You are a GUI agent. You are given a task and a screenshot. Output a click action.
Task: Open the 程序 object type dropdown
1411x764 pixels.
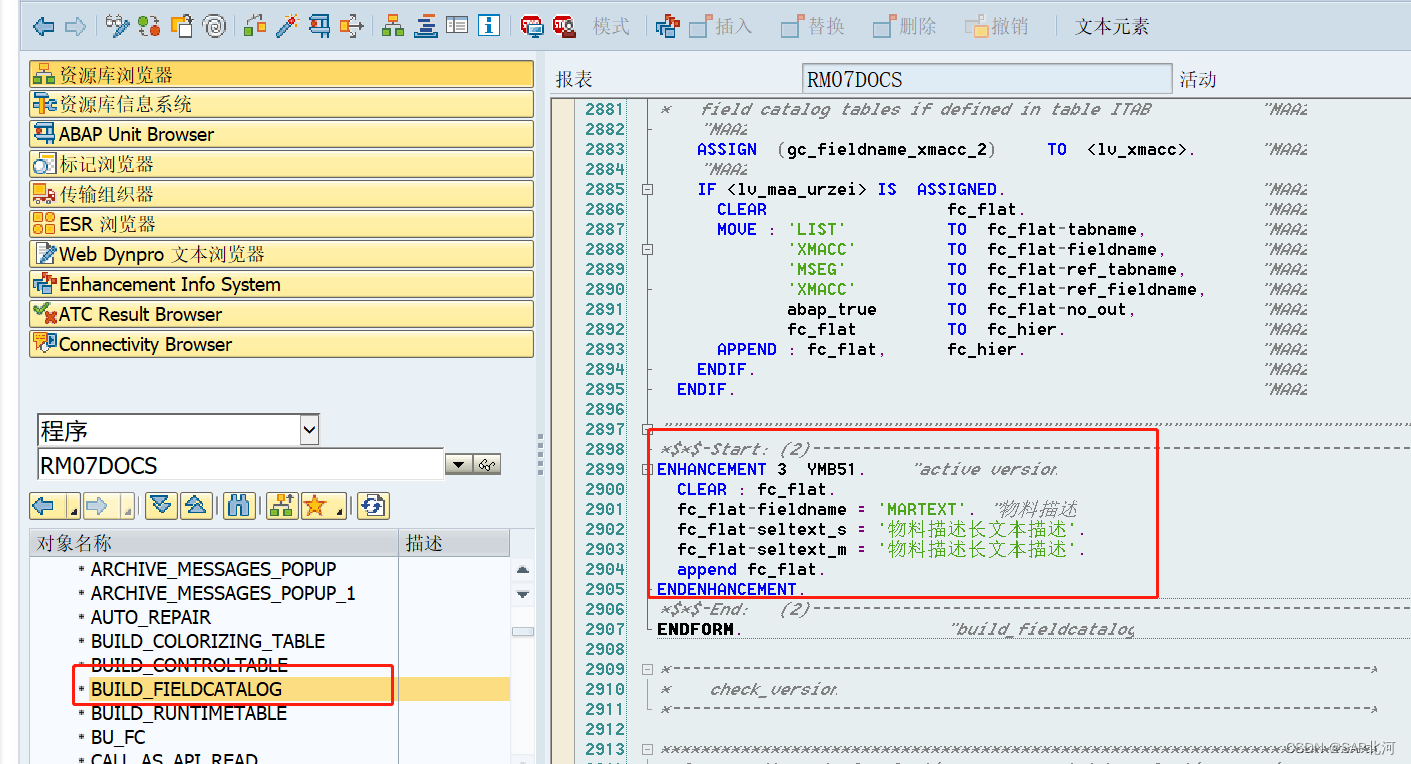(x=309, y=431)
